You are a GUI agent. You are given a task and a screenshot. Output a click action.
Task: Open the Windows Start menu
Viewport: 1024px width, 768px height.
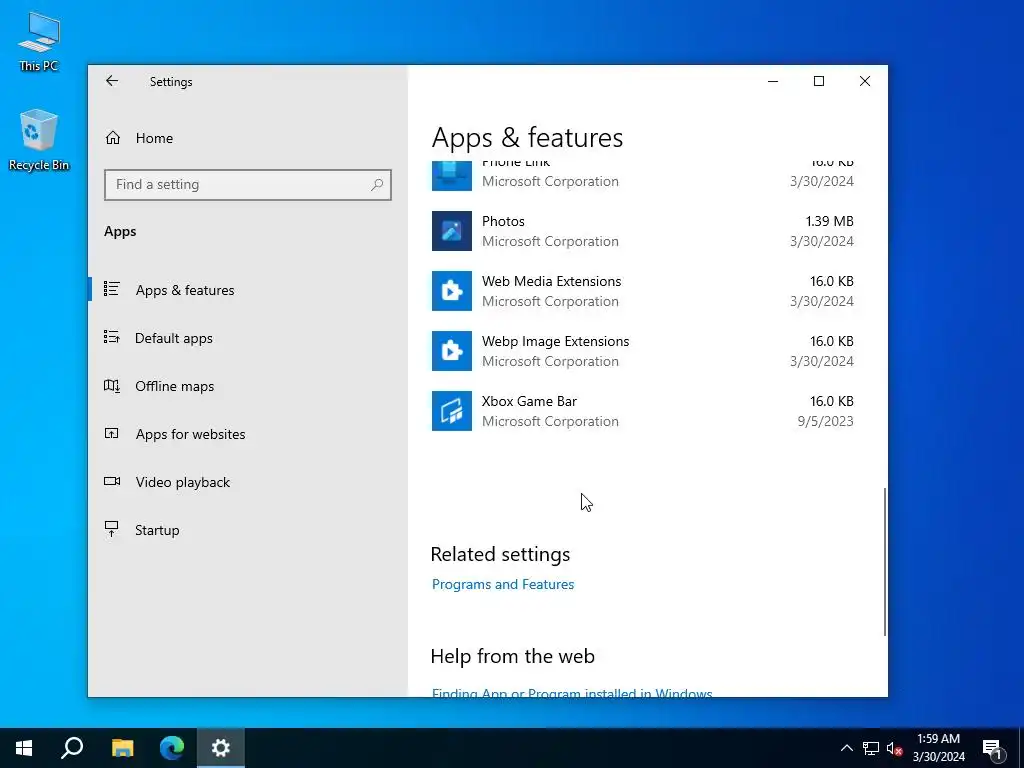coord(24,748)
